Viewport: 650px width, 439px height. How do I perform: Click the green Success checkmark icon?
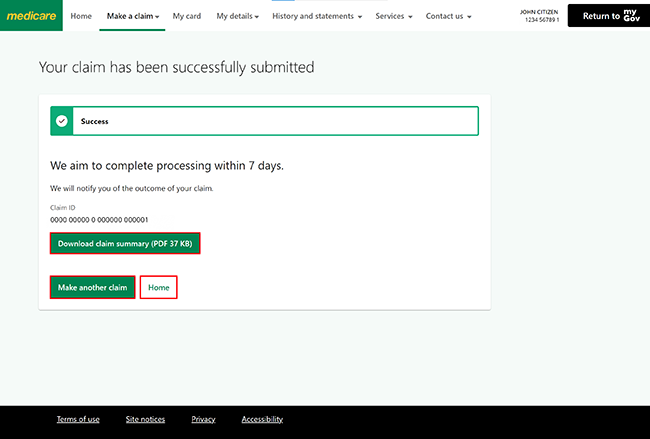62,121
